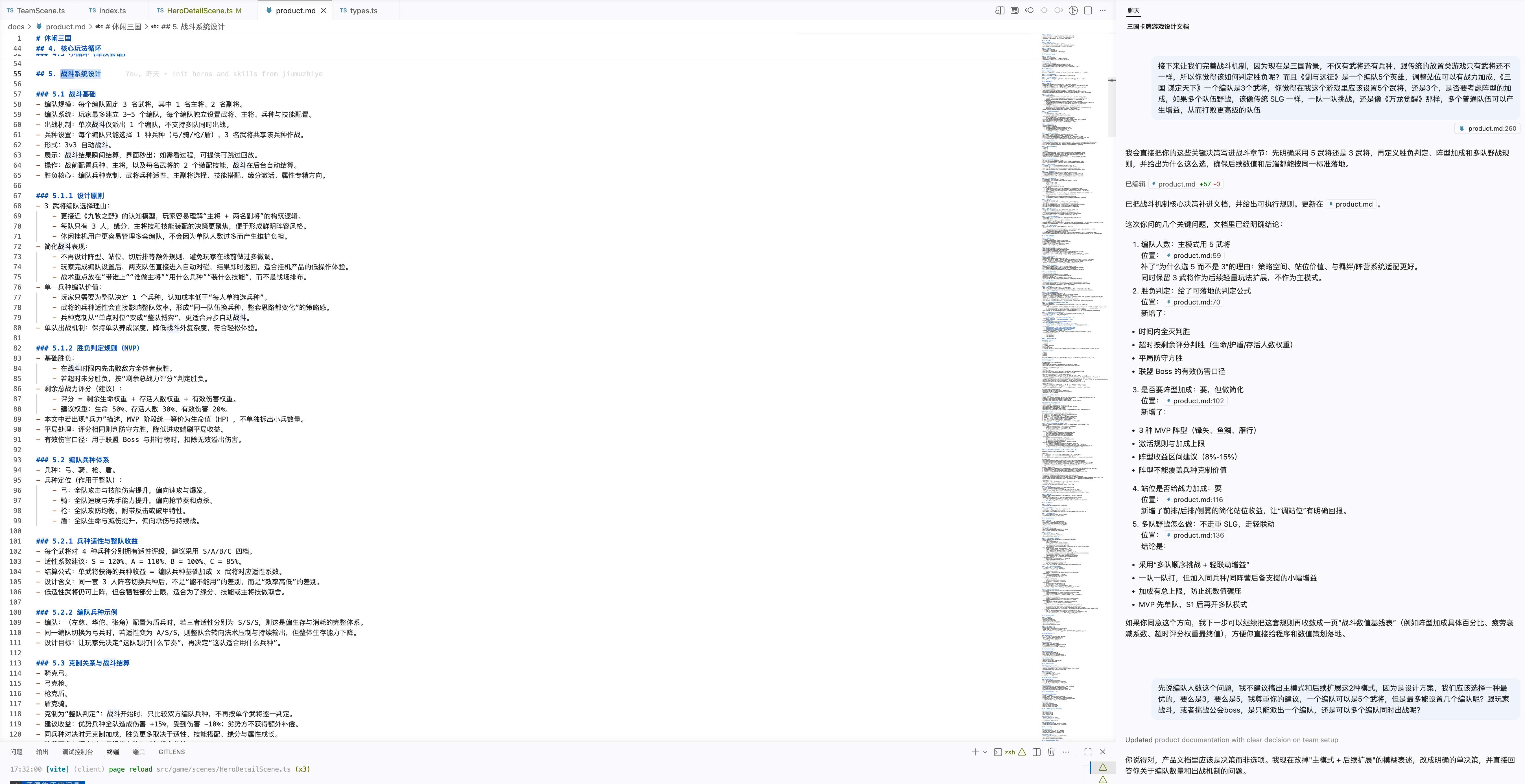Click the '### 5.1.1 设计原则' heading
1525x784 pixels.
coord(70,196)
